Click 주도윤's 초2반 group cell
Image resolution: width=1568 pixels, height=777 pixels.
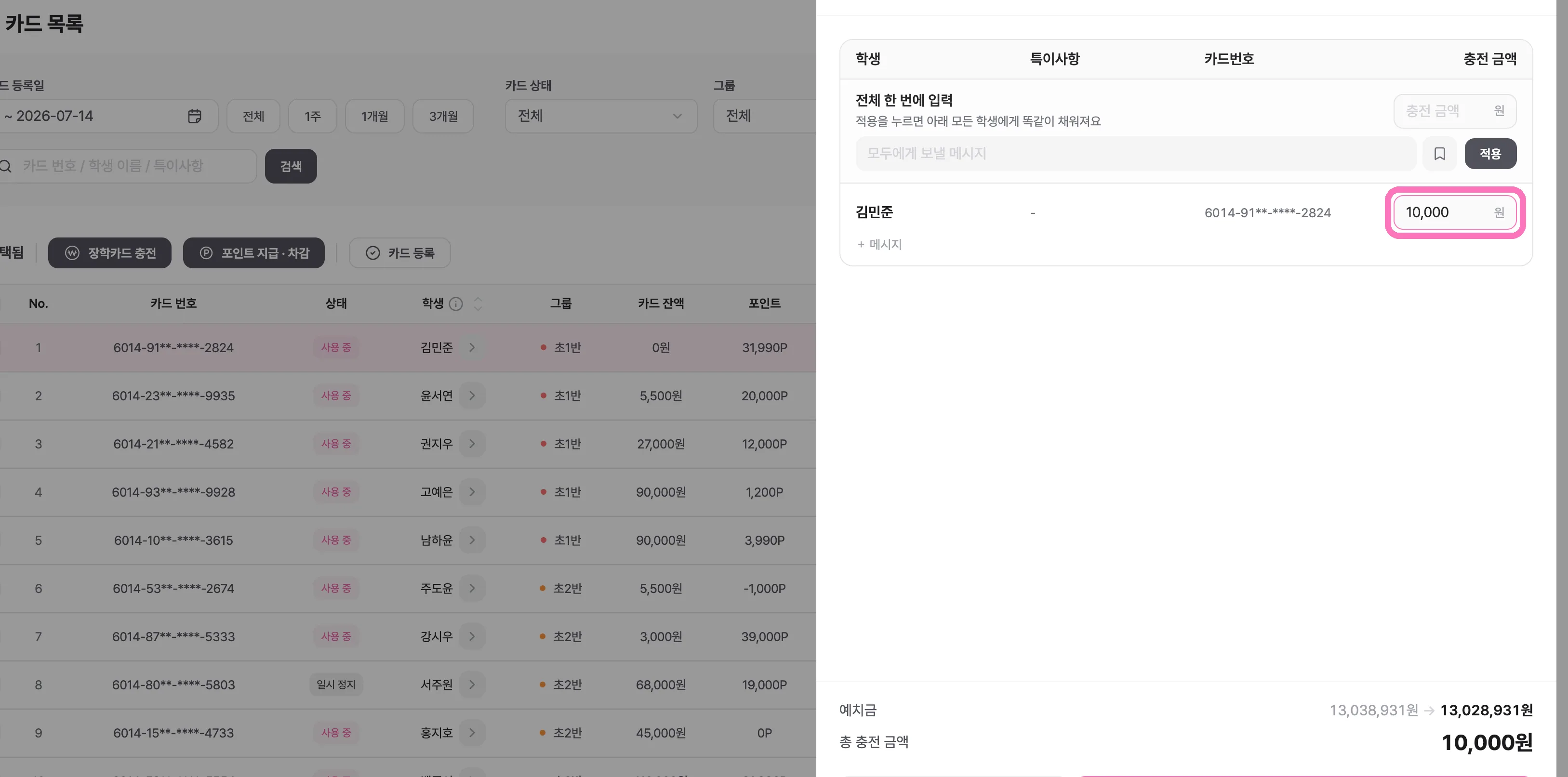[560, 588]
